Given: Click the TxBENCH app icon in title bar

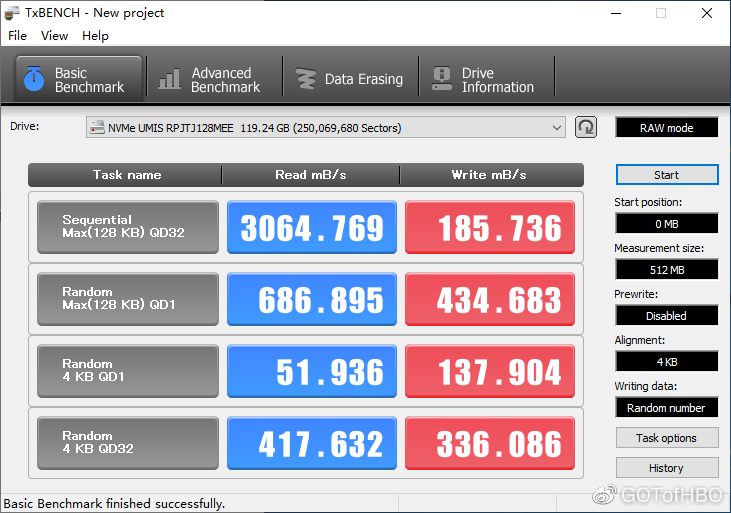Looking at the screenshot, I should tap(15, 13).
